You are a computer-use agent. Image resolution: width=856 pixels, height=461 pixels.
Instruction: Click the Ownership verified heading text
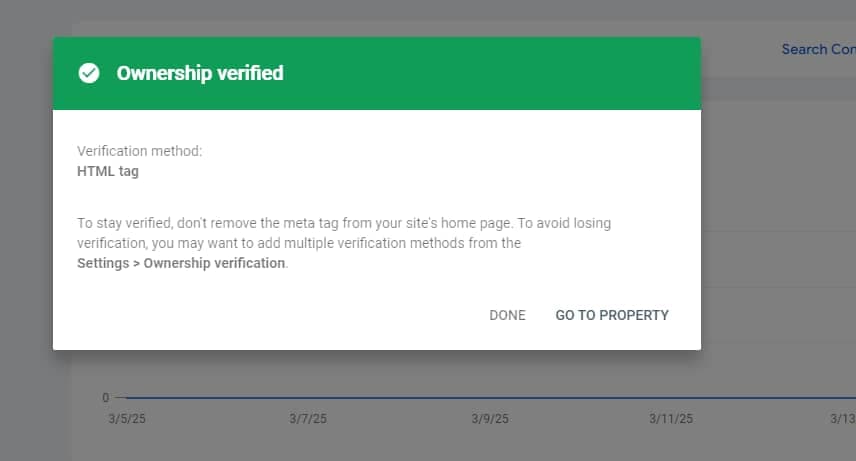click(200, 73)
